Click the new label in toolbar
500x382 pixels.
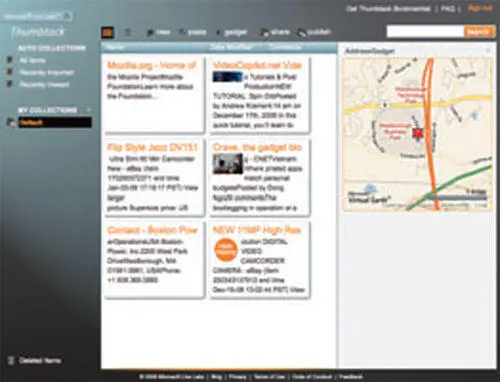point(163,32)
